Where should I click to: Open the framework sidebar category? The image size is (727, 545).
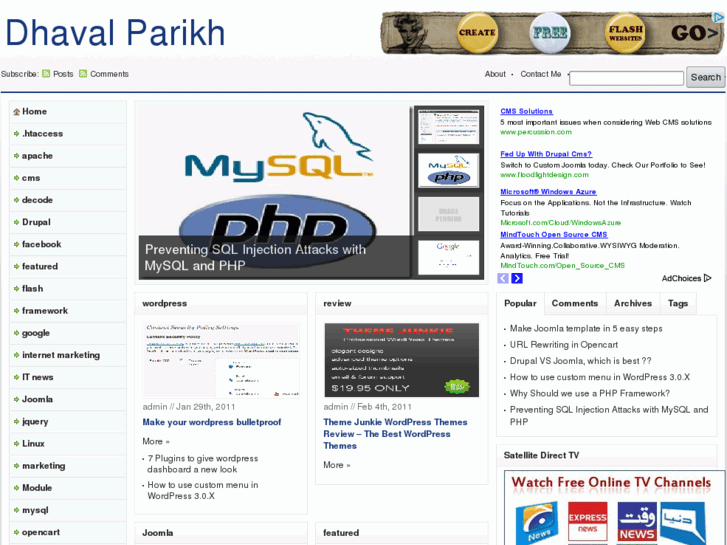pyautogui.click(x=68, y=311)
